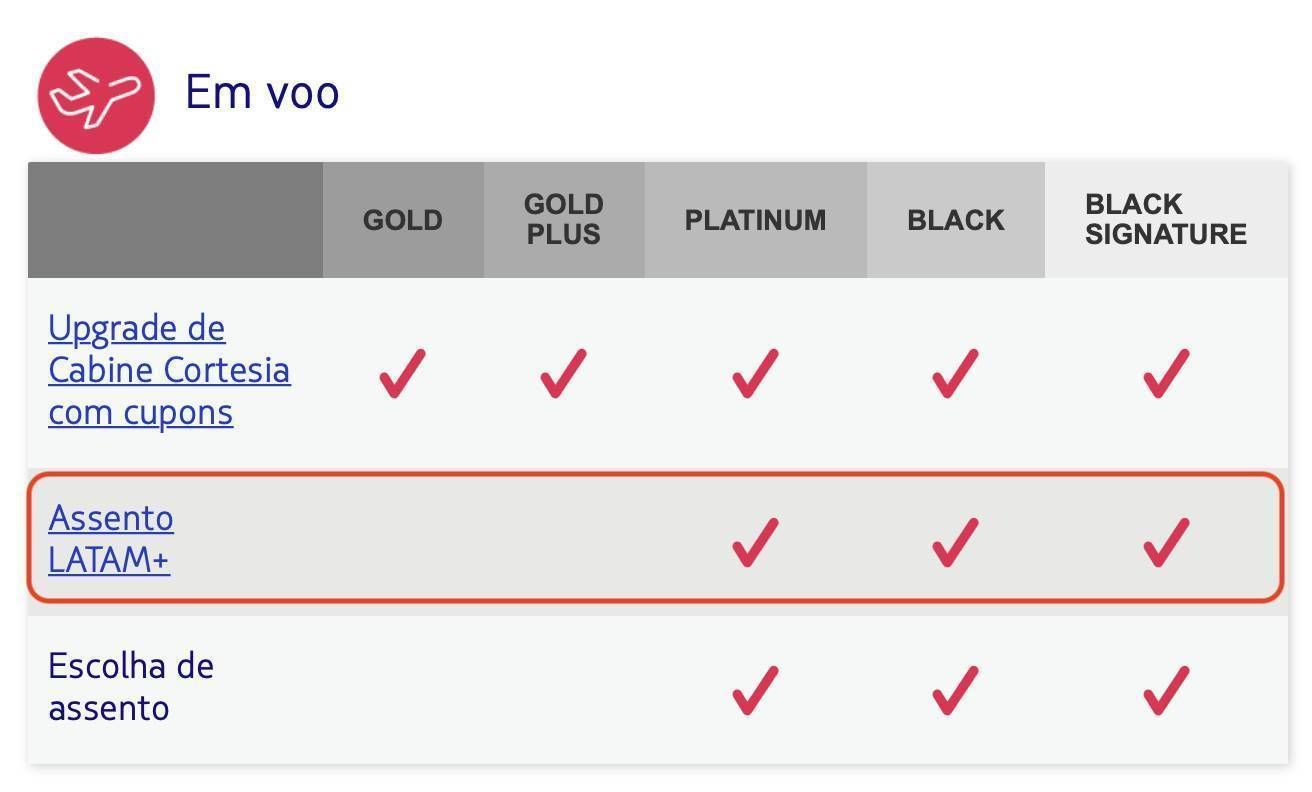The image size is (1312, 792).
Task: Click Black checkmark in Escolha de assento row
Action: 955,690
